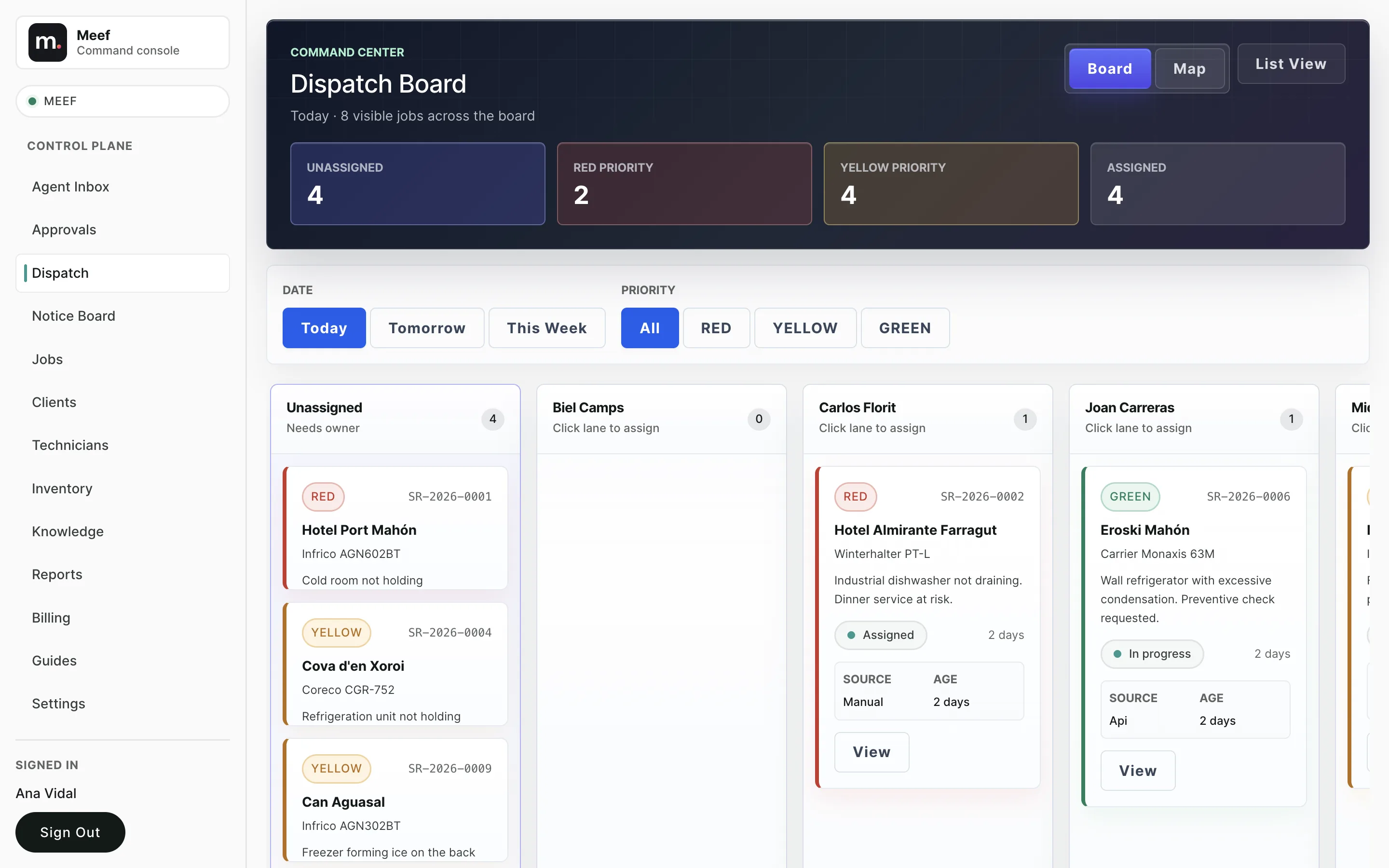Click the Ana Vidal signed-in name
The width and height of the screenshot is (1389, 868).
(x=46, y=793)
